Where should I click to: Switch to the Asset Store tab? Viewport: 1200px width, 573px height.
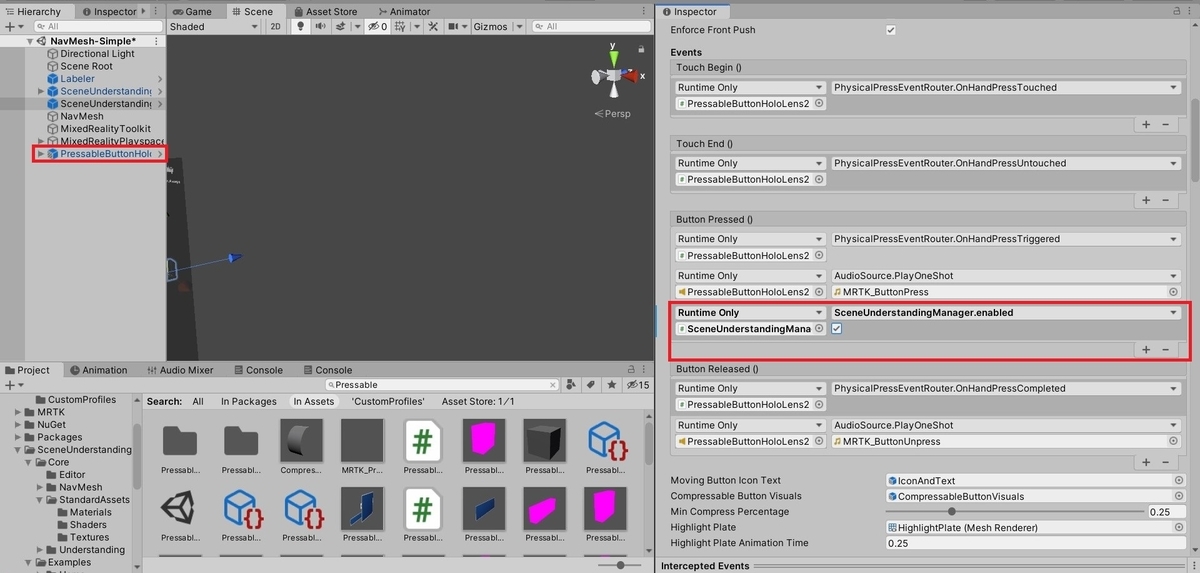click(325, 11)
